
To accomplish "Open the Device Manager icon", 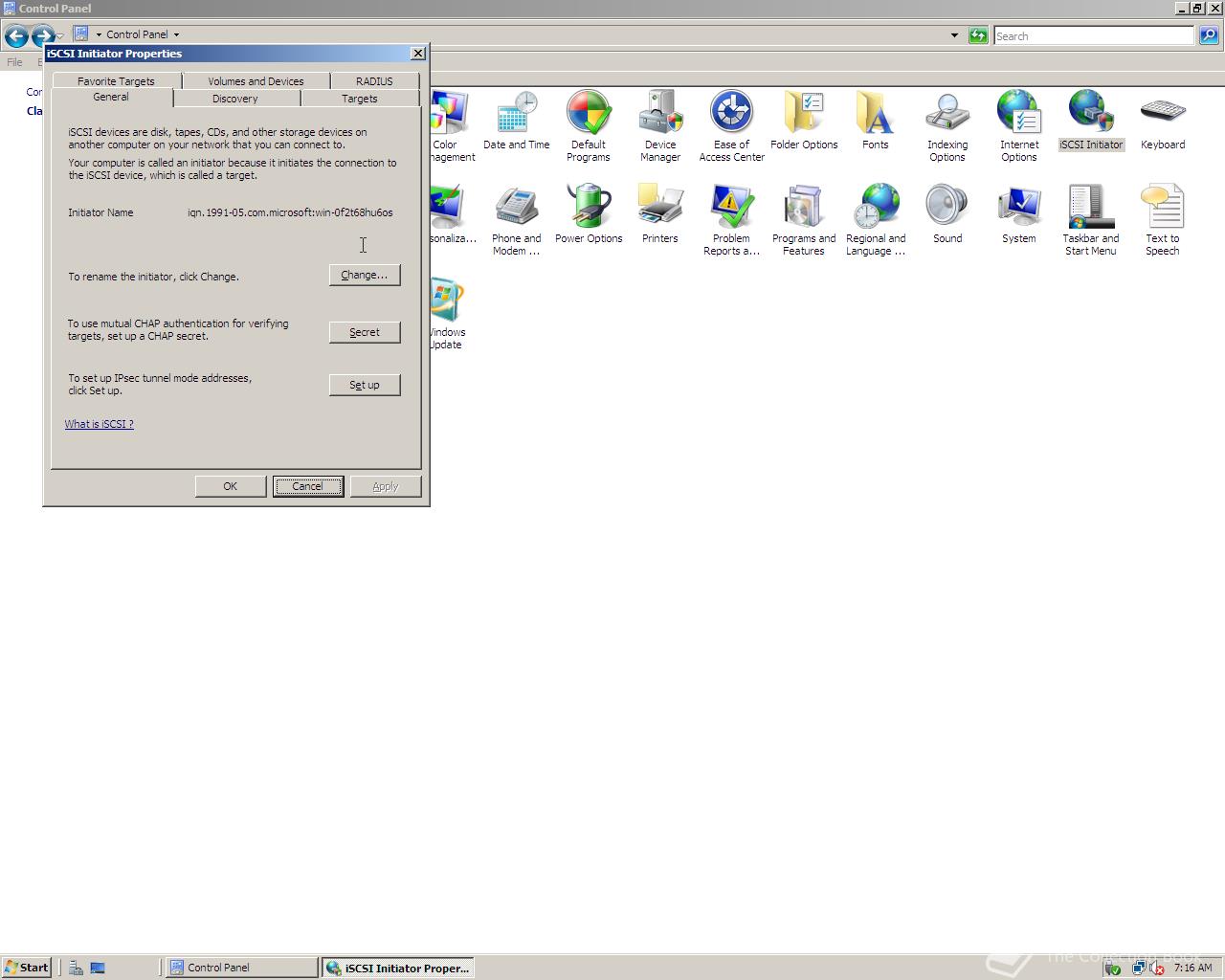I will (660, 126).
